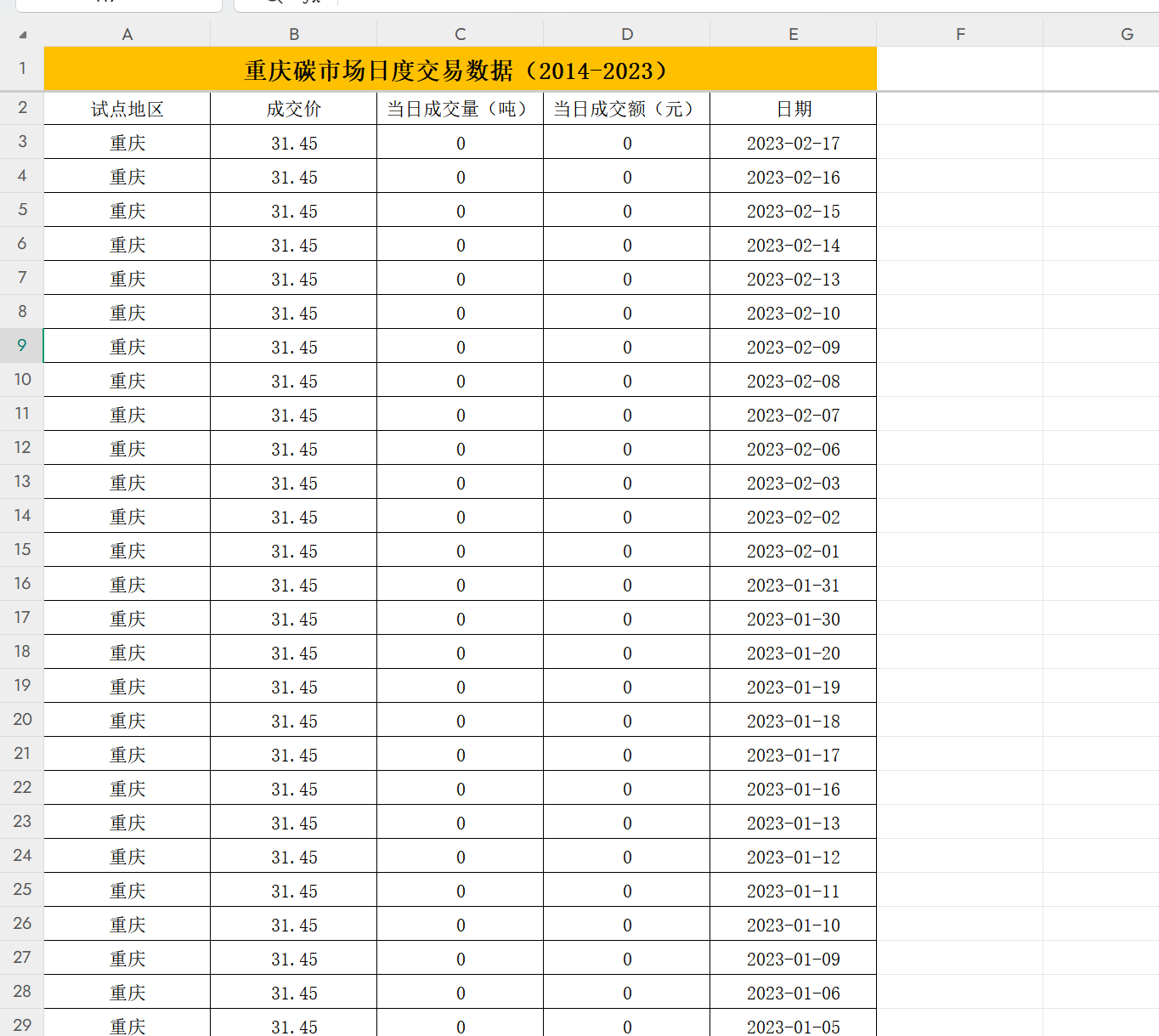This screenshot has width=1159, height=1036.
Task: Select the date cell 2023-02-01
Action: pyautogui.click(x=794, y=551)
